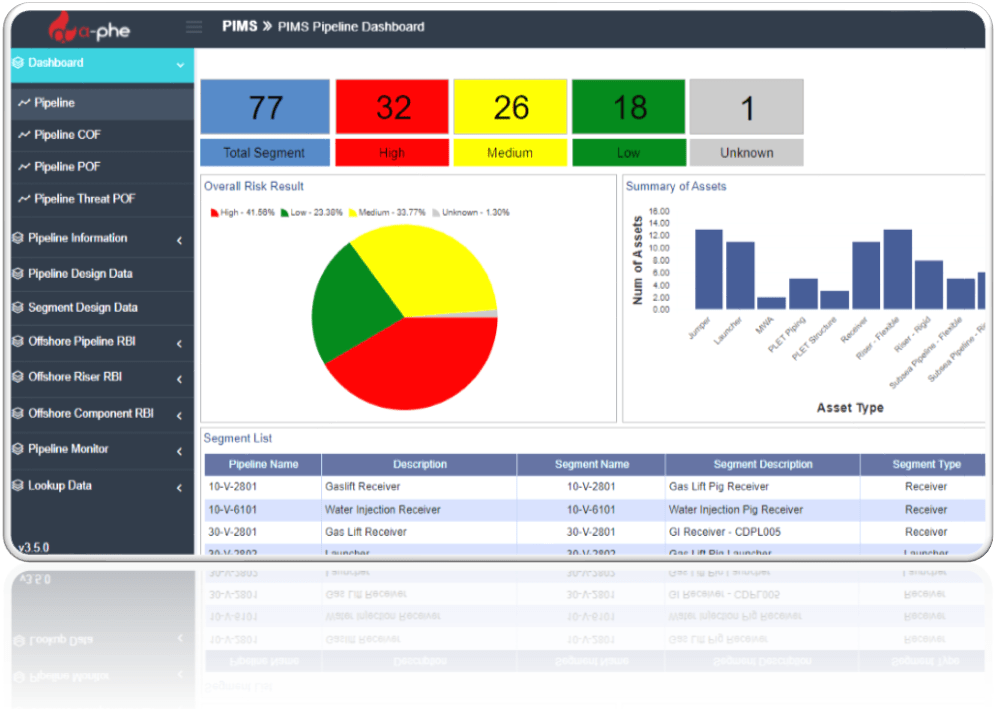Open Pipeline Threat POF menu item

coord(103,199)
